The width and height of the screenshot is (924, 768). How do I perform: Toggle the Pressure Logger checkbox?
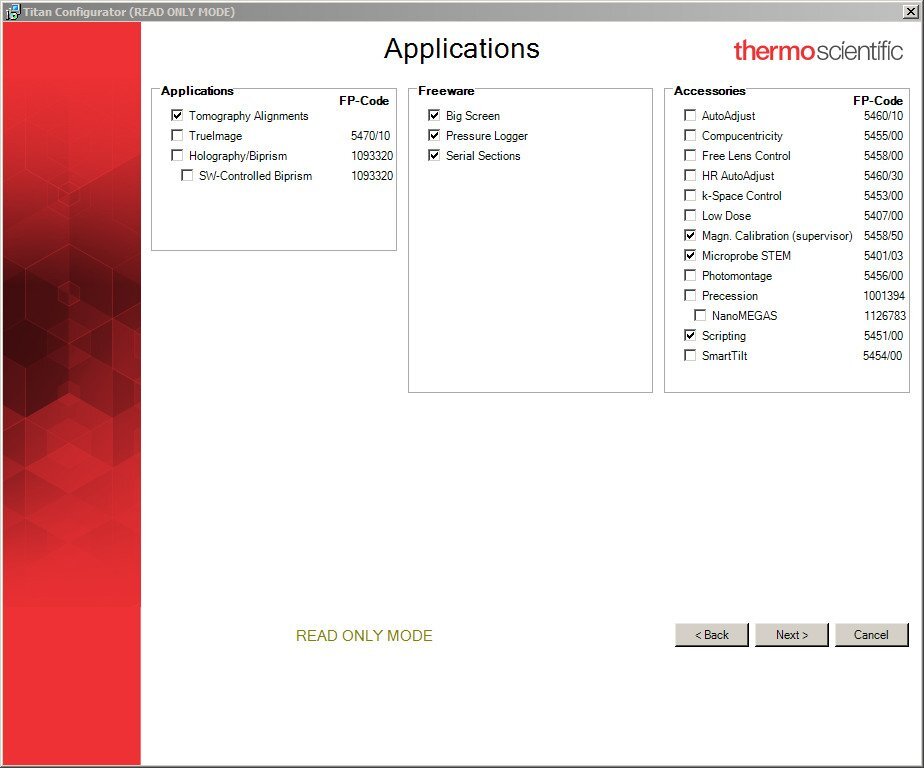click(x=434, y=136)
